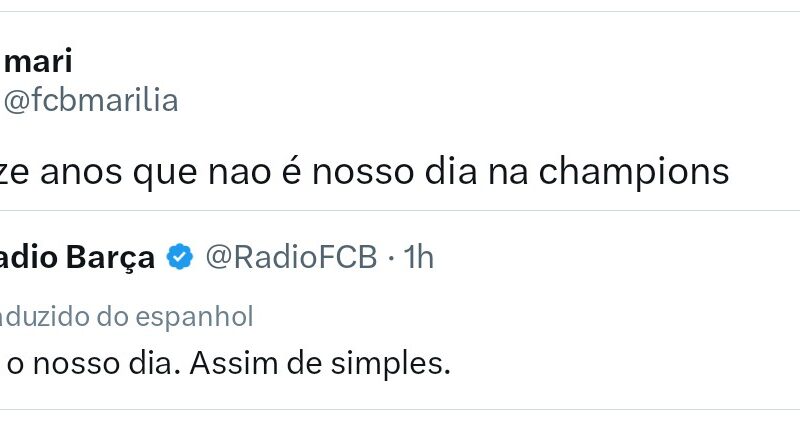Click the word "anos" in the main tweet
The height and width of the screenshot is (425, 800).
(98, 172)
